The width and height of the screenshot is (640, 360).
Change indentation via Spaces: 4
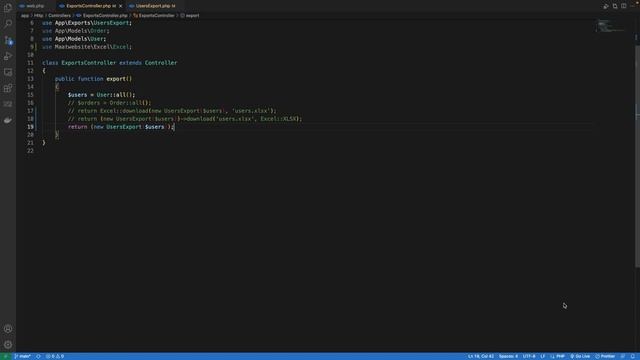(x=508, y=356)
